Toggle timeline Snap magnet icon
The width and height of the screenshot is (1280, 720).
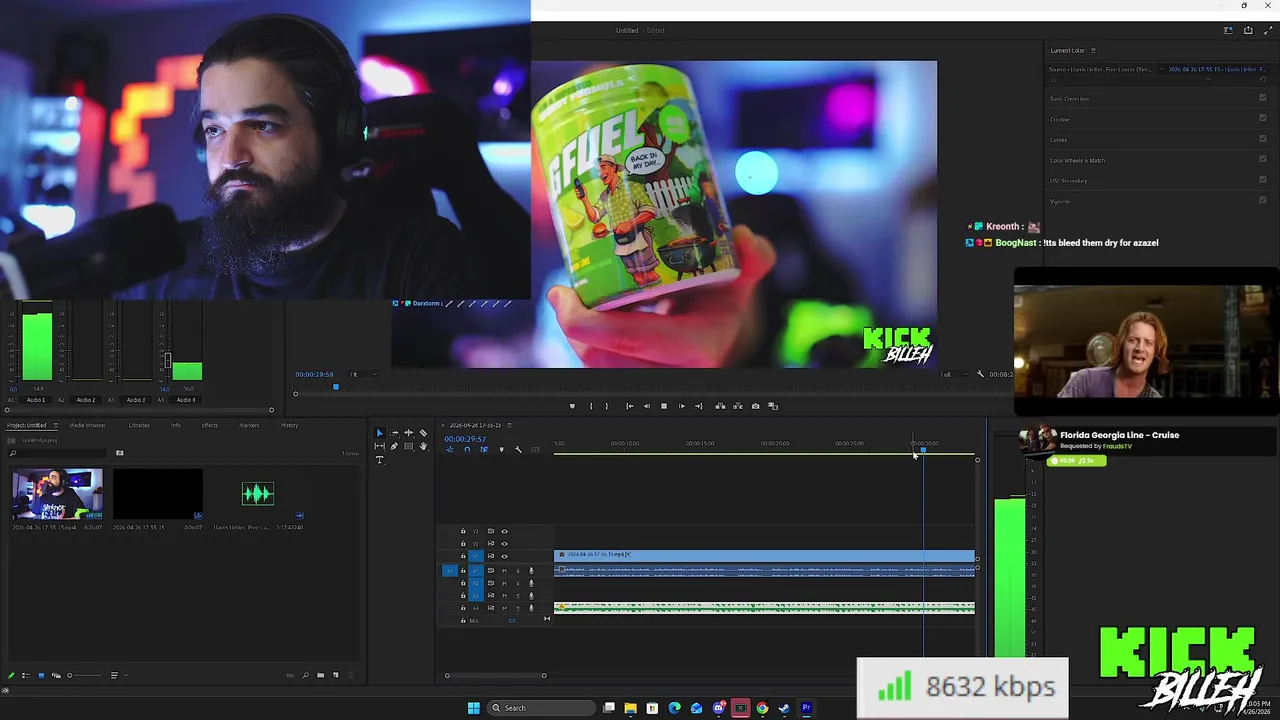[467, 450]
